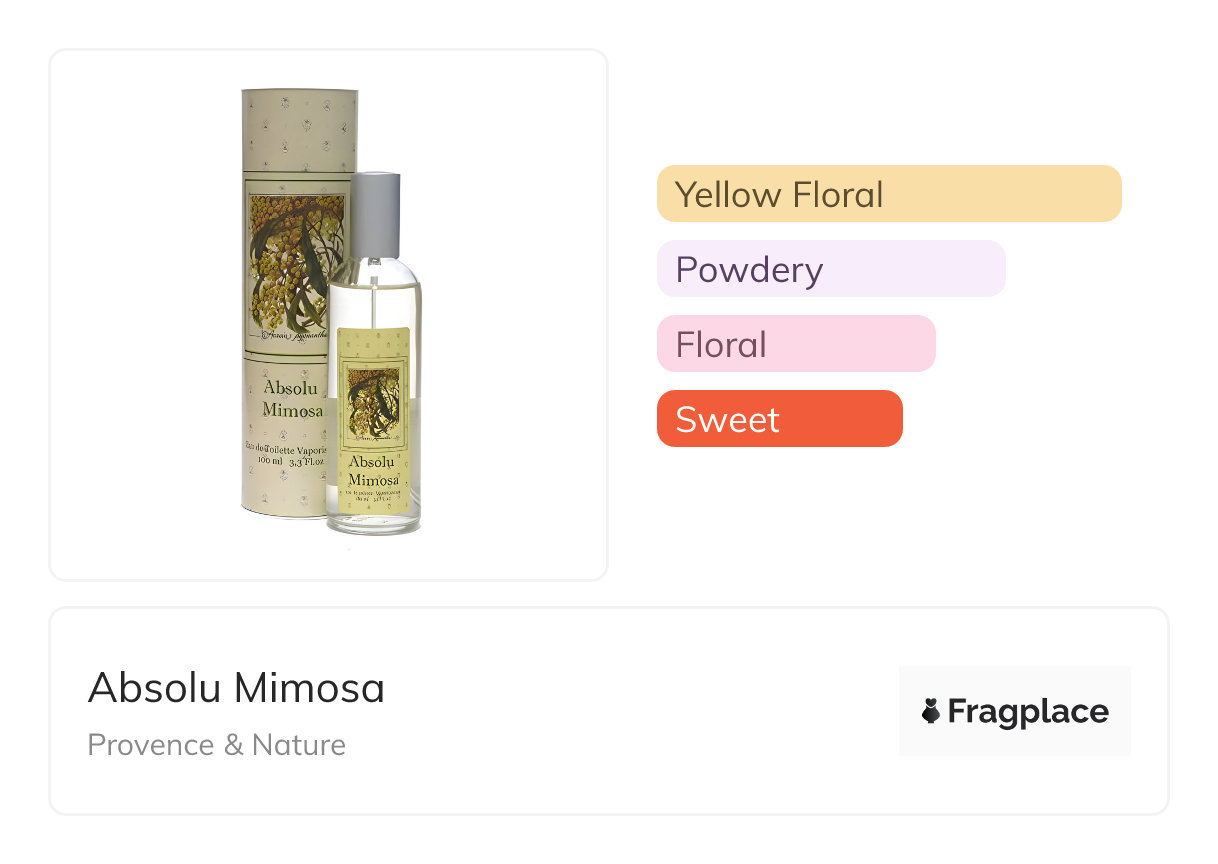Open the Absolu Mimosa product title
This screenshot has height=864, width=1218.
(236, 688)
